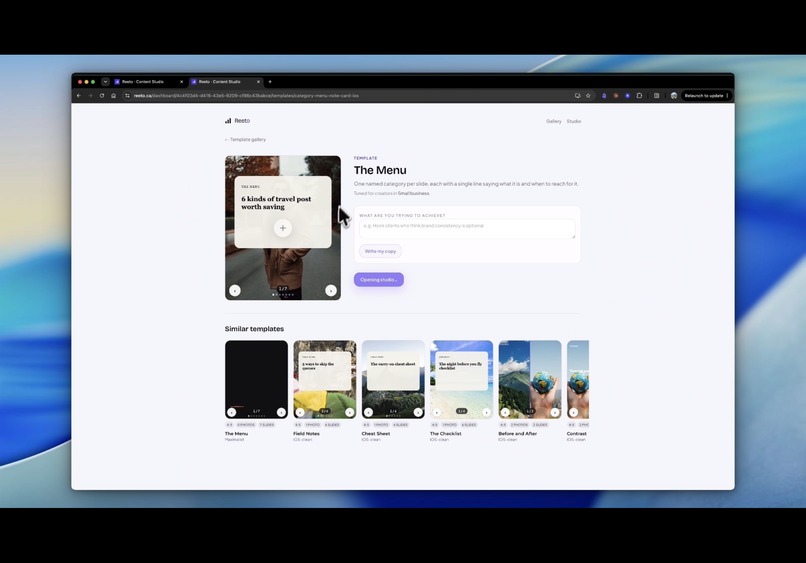Viewport: 806px width, 563px height.
Task: Click the Field Notes template title
Action: pyautogui.click(x=306, y=433)
